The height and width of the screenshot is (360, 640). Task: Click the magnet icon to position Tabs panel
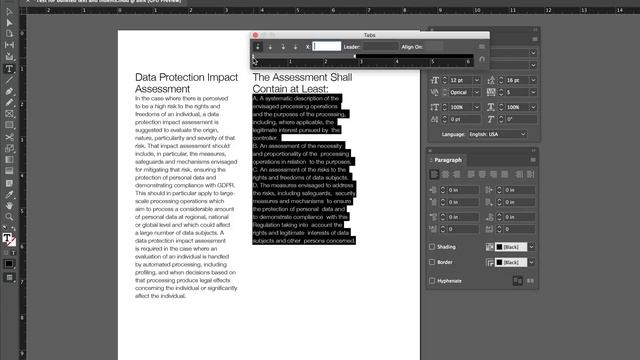tap(482, 60)
